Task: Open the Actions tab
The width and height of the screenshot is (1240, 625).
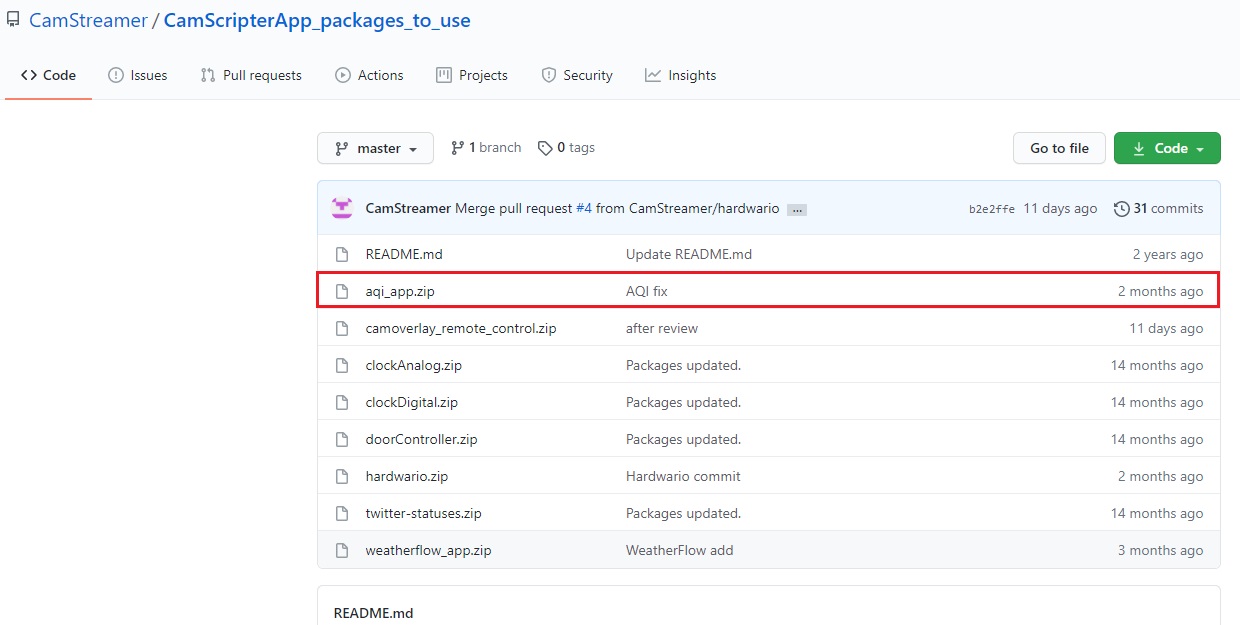Action: [x=369, y=75]
